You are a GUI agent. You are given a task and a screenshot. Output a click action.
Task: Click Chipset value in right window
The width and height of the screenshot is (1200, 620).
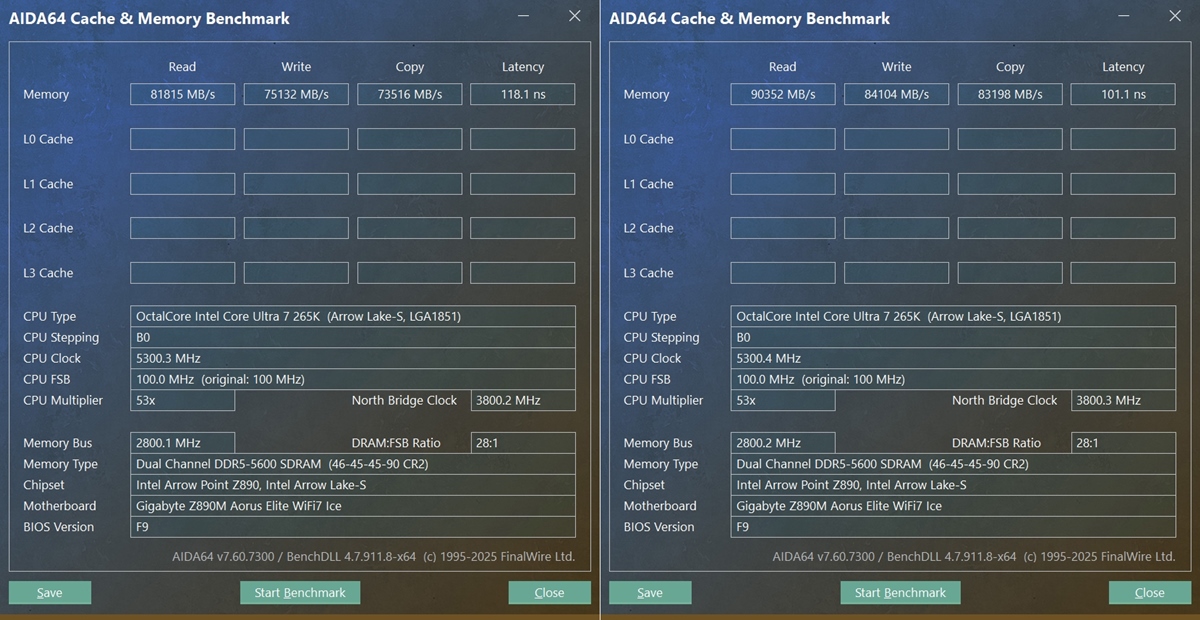(953, 485)
